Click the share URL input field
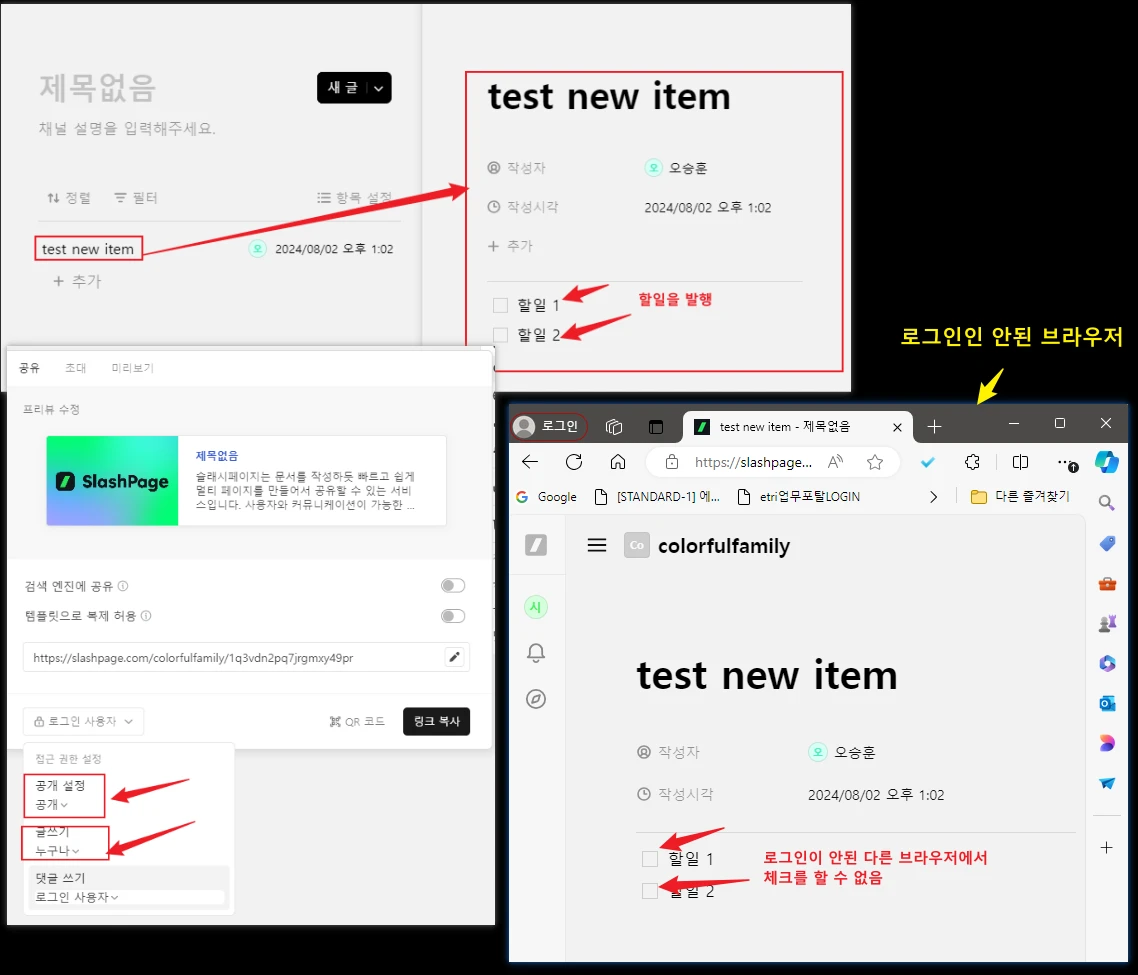The image size is (1138, 975). (230, 658)
